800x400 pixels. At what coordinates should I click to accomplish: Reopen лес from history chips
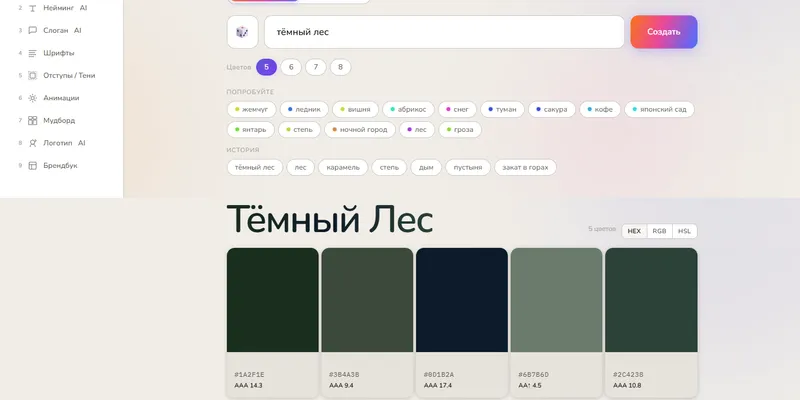click(x=301, y=167)
